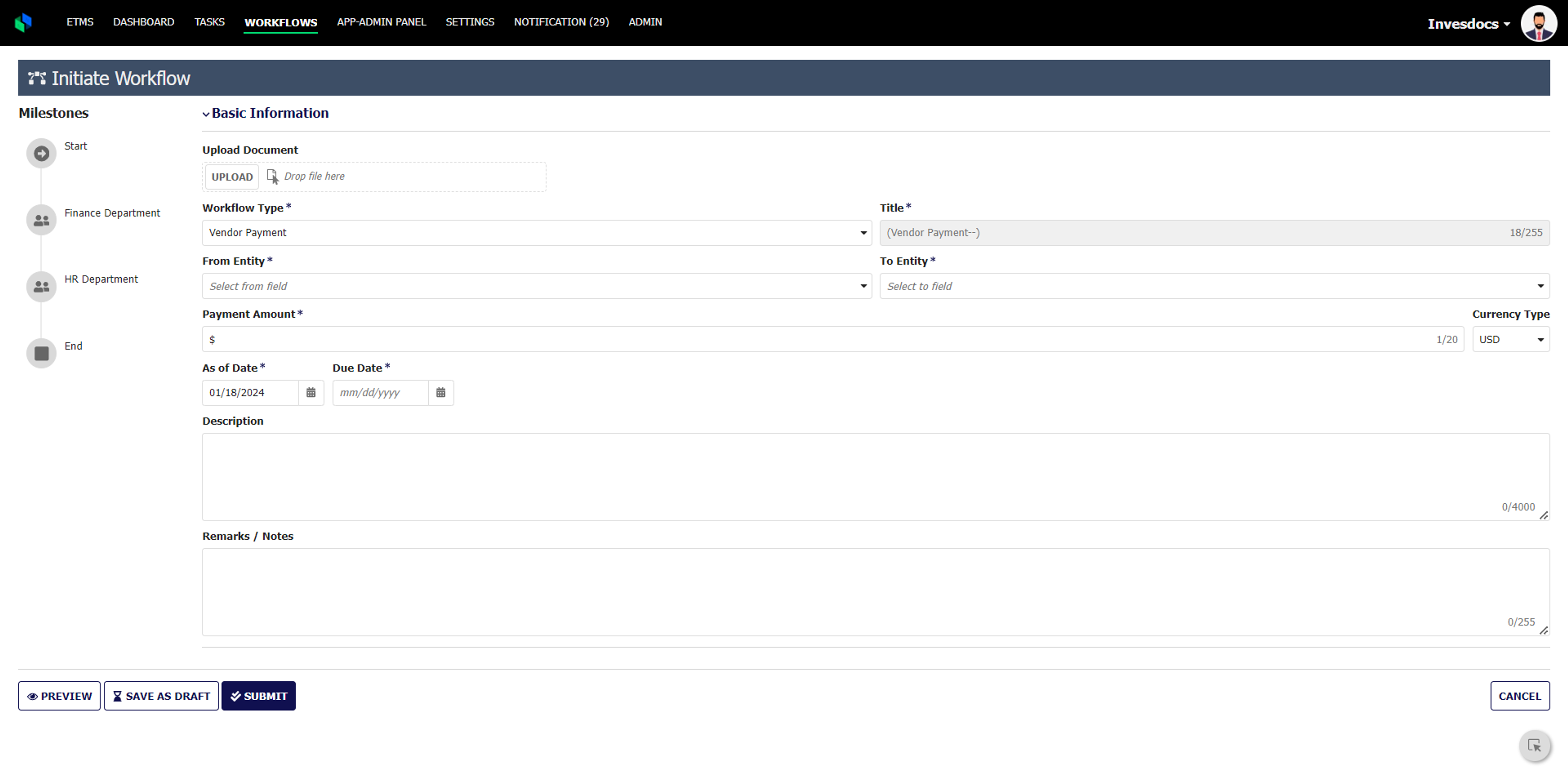Click the Finance Department label
The image size is (1568, 774).
click(x=112, y=213)
